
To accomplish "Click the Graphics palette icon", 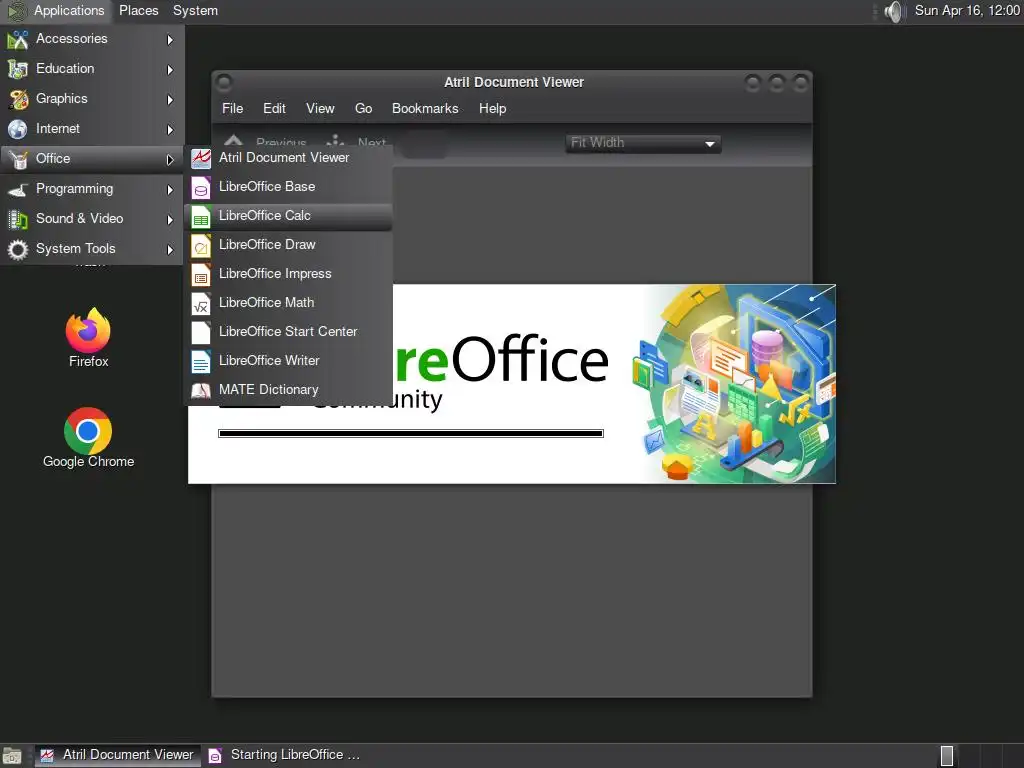I will point(18,99).
